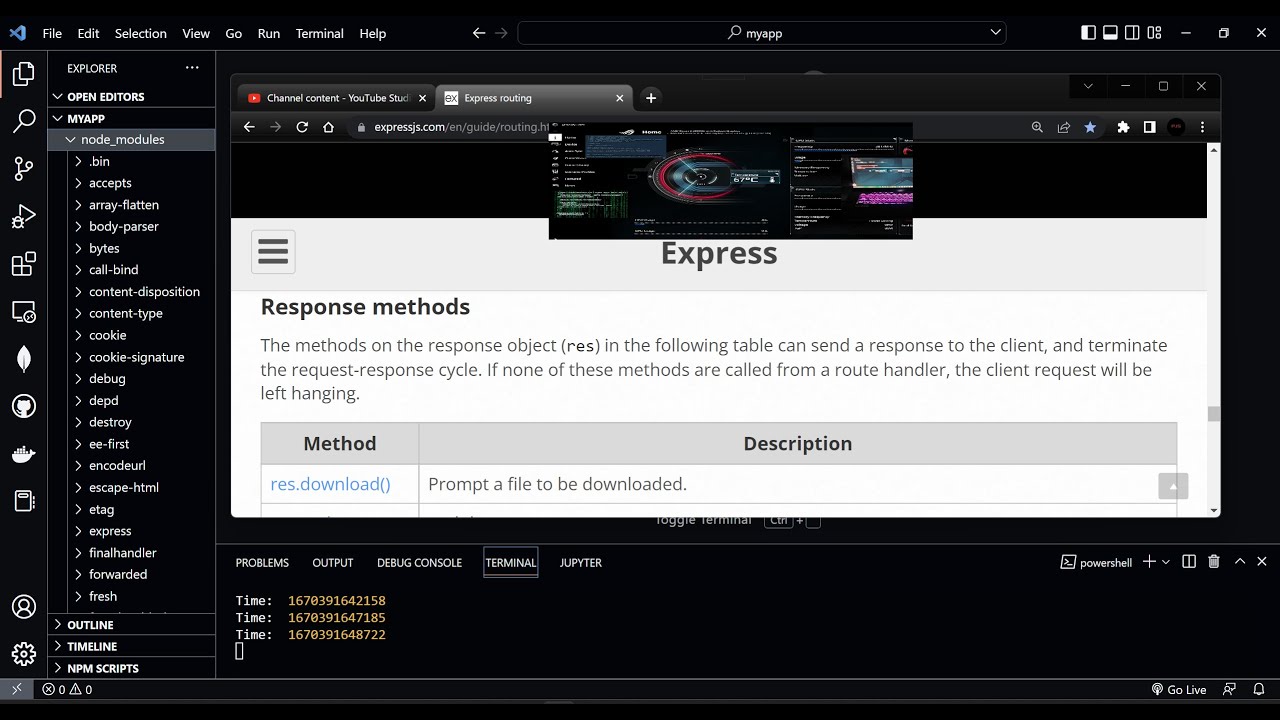Image resolution: width=1280 pixels, height=720 pixels.
Task: Toggle secondary side bar layout icon
Action: (x=1132, y=33)
